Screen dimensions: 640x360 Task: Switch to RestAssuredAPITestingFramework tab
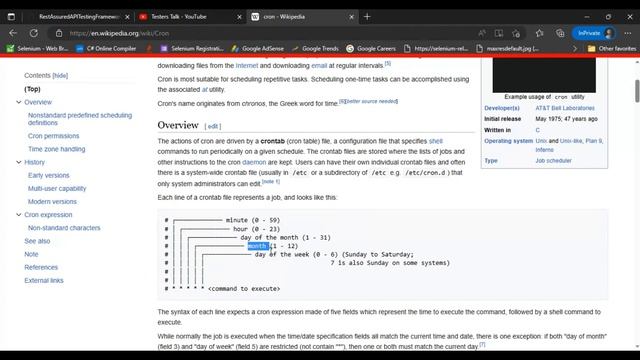point(78,17)
